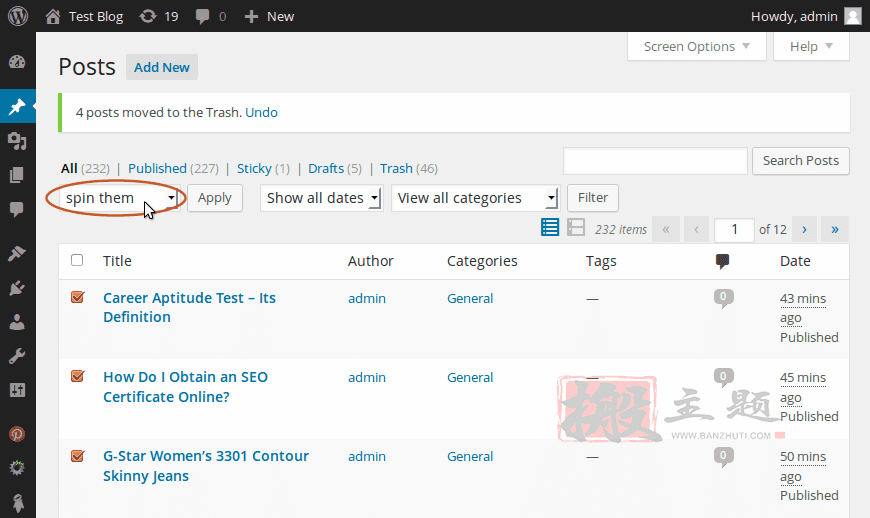870x518 pixels.
Task: Open the Settings sidebar icon
Action: coord(17,390)
